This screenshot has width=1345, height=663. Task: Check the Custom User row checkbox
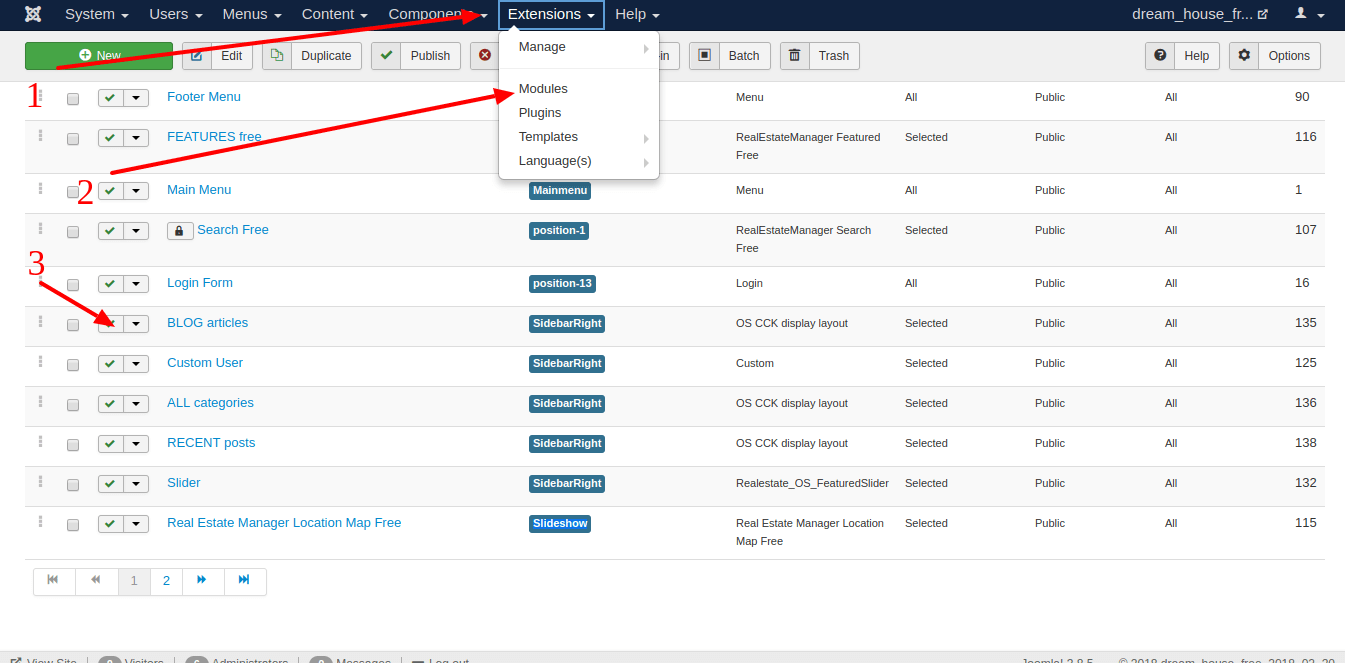point(73,365)
